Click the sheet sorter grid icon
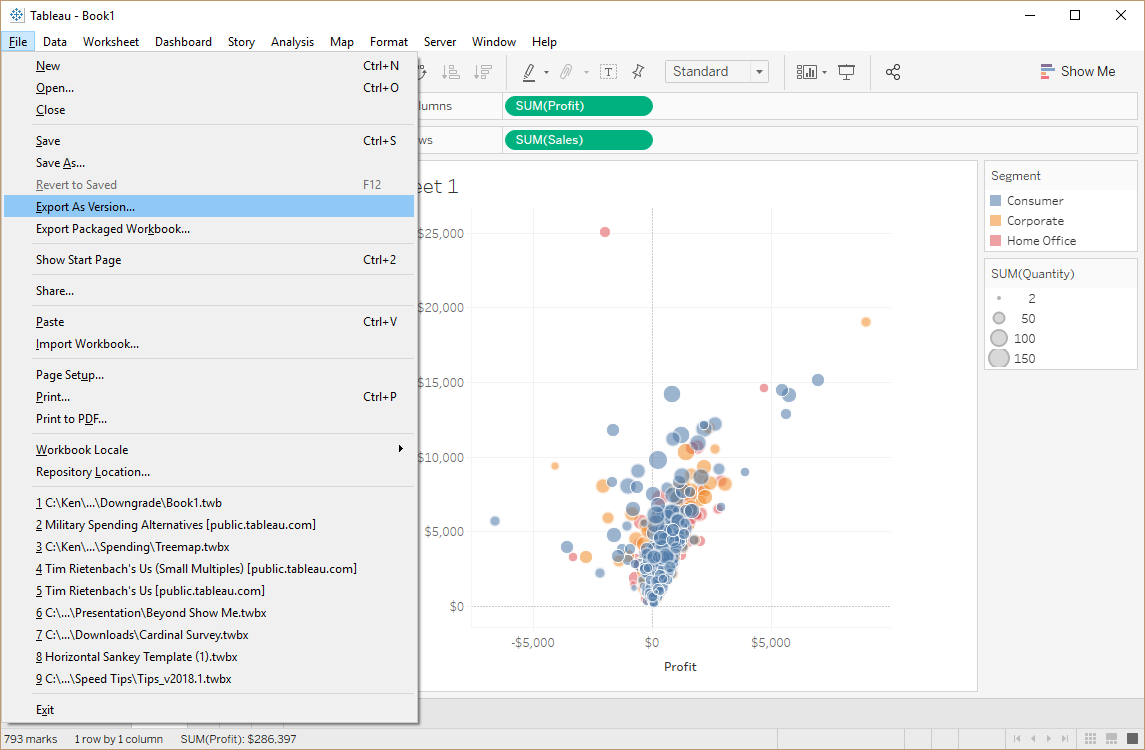Screen dimensions: 1145x750 1090,738
